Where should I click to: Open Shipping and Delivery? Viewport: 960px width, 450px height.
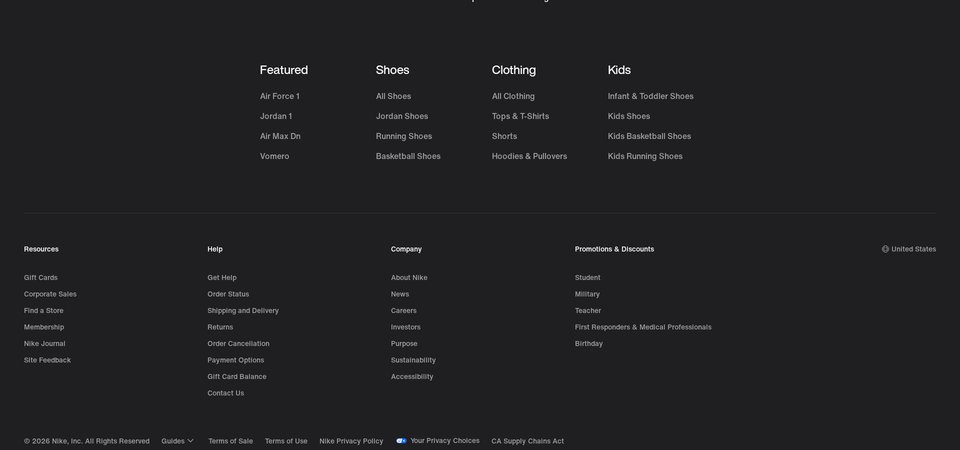(243, 311)
